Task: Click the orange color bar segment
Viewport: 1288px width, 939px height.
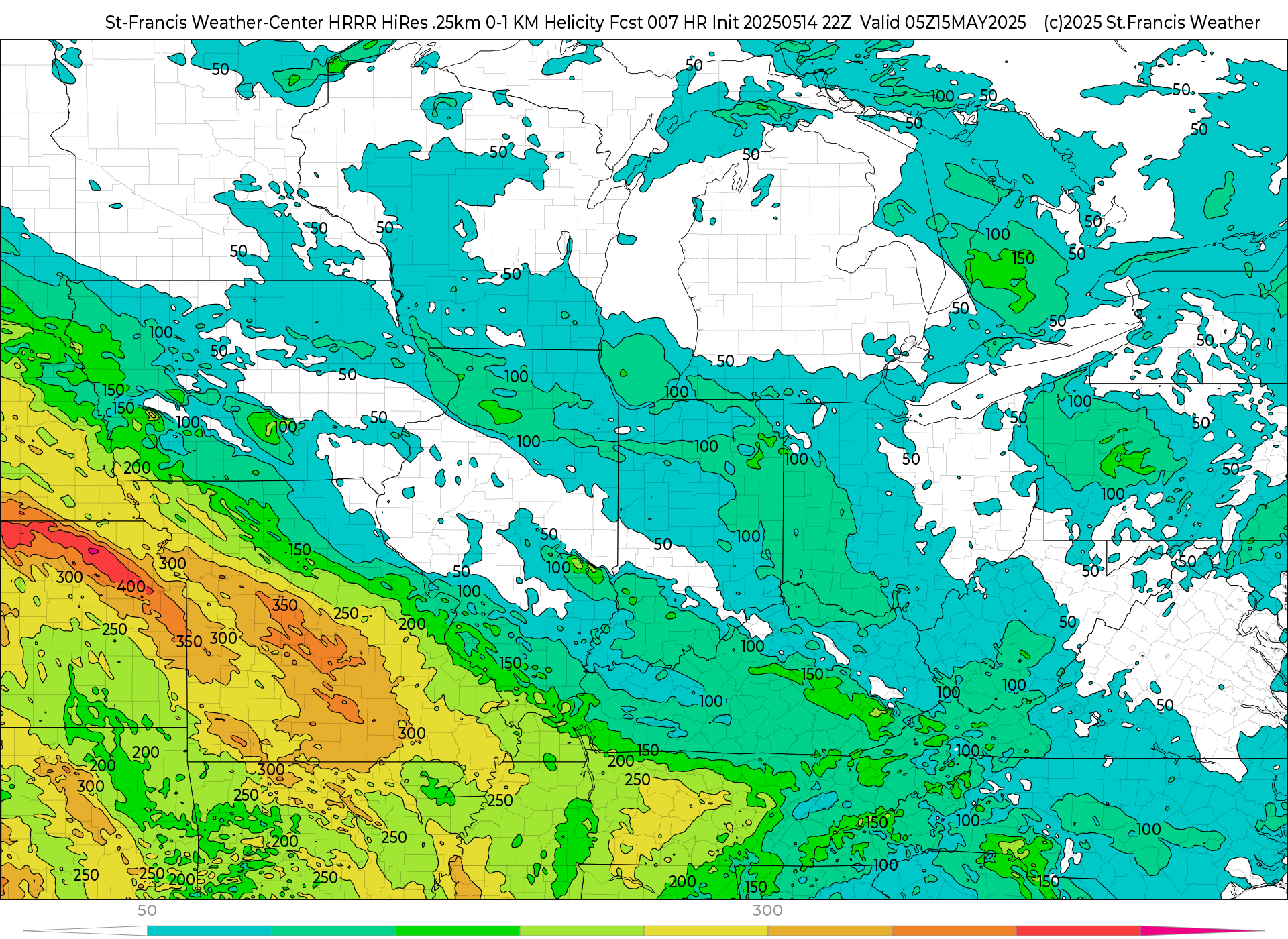Action: 954,931
